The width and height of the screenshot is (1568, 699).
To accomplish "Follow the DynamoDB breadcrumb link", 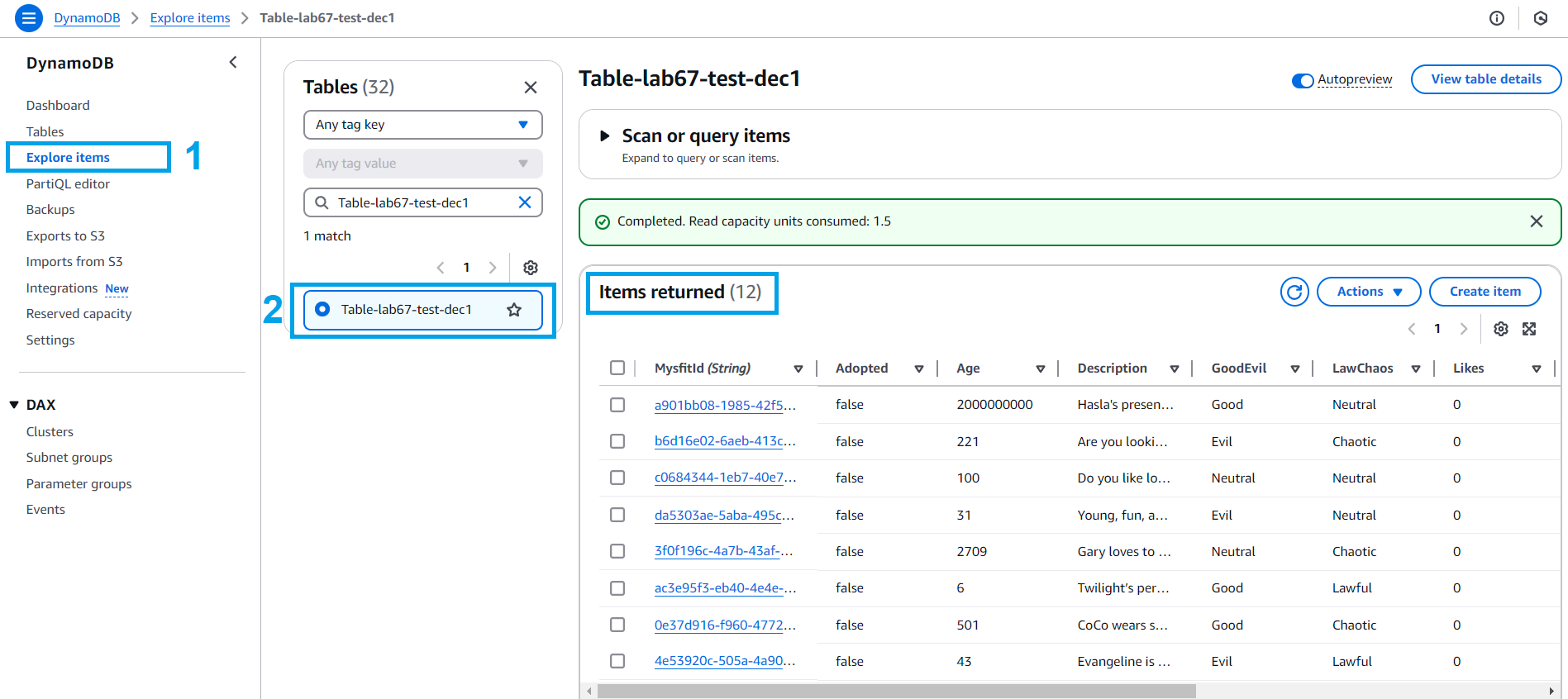I will [87, 18].
